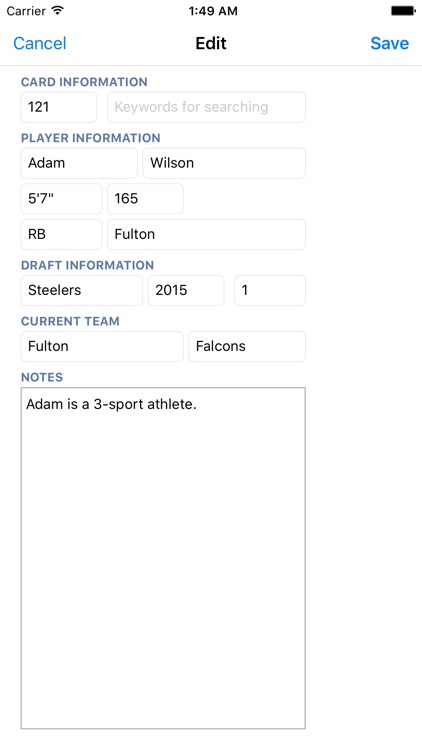Select the height field showing 5'7"
Viewport: 422px width, 750px height.
61,199
